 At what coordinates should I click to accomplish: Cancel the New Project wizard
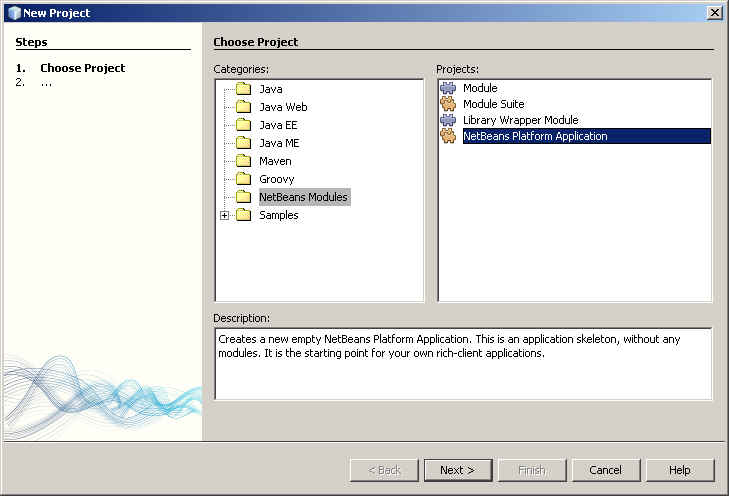[x=605, y=470]
